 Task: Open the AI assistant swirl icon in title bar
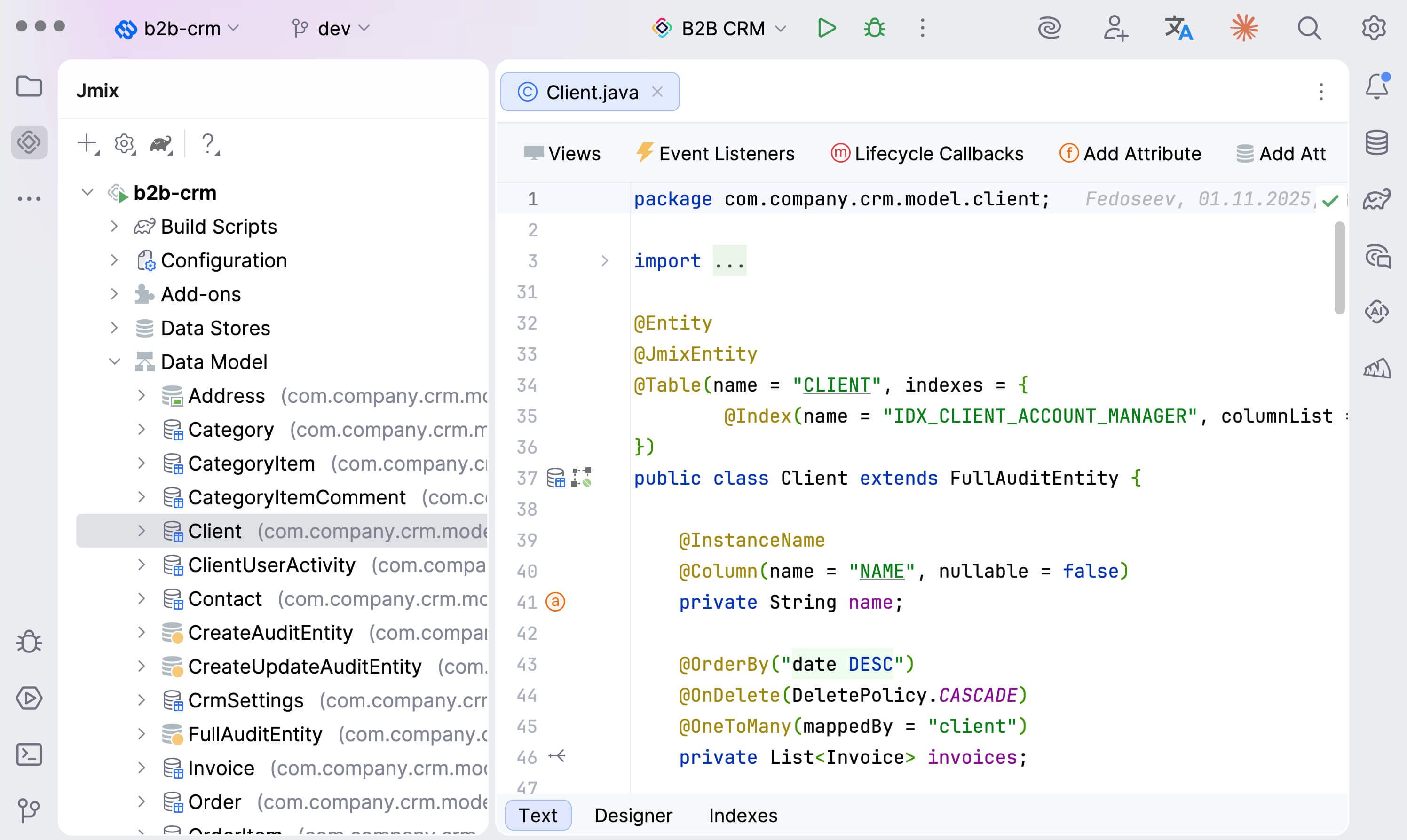click(x=1049, y=28)
